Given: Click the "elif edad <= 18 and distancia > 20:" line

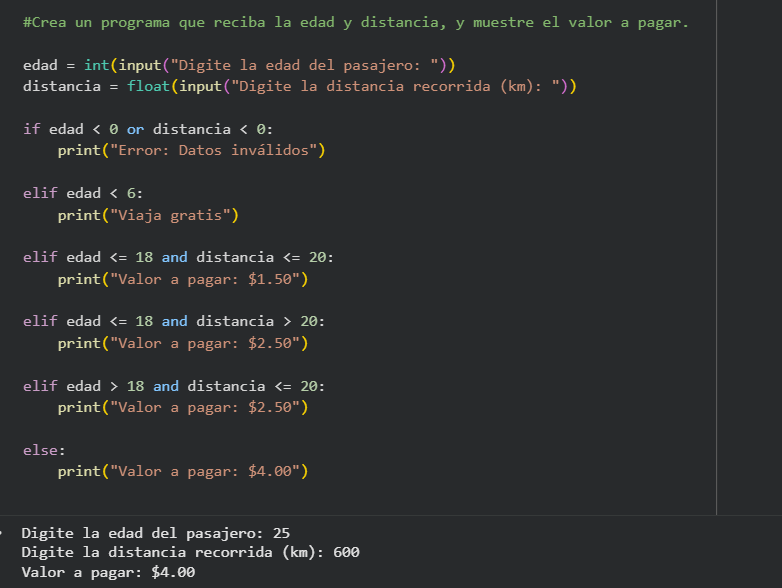Looking at the screenshot, I should pos(173,321).
